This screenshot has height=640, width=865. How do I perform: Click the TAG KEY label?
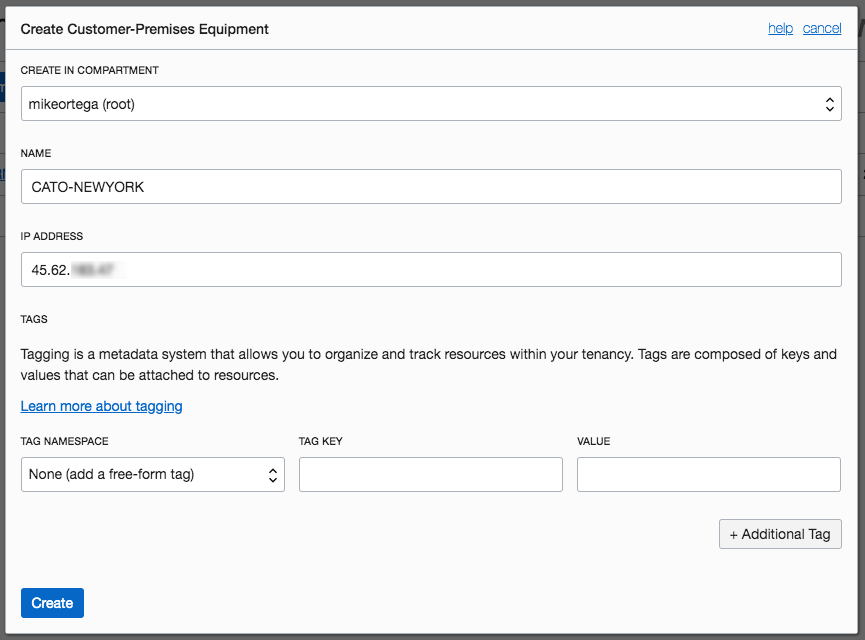point(321,441)
